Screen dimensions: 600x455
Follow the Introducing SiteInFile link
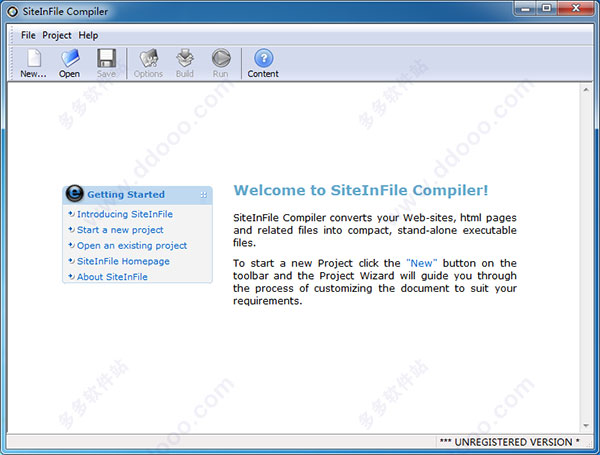tap(125, 214)
